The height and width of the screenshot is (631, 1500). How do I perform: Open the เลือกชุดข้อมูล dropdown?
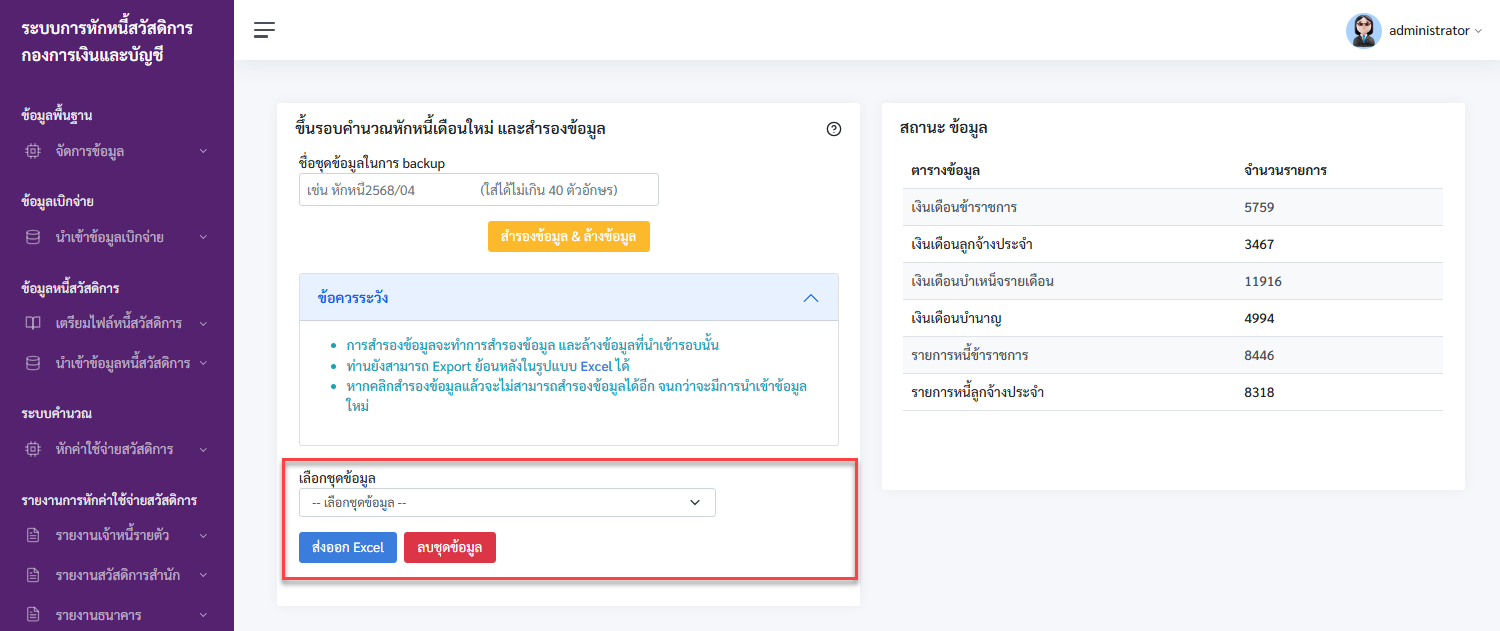(x=507, y=502)
